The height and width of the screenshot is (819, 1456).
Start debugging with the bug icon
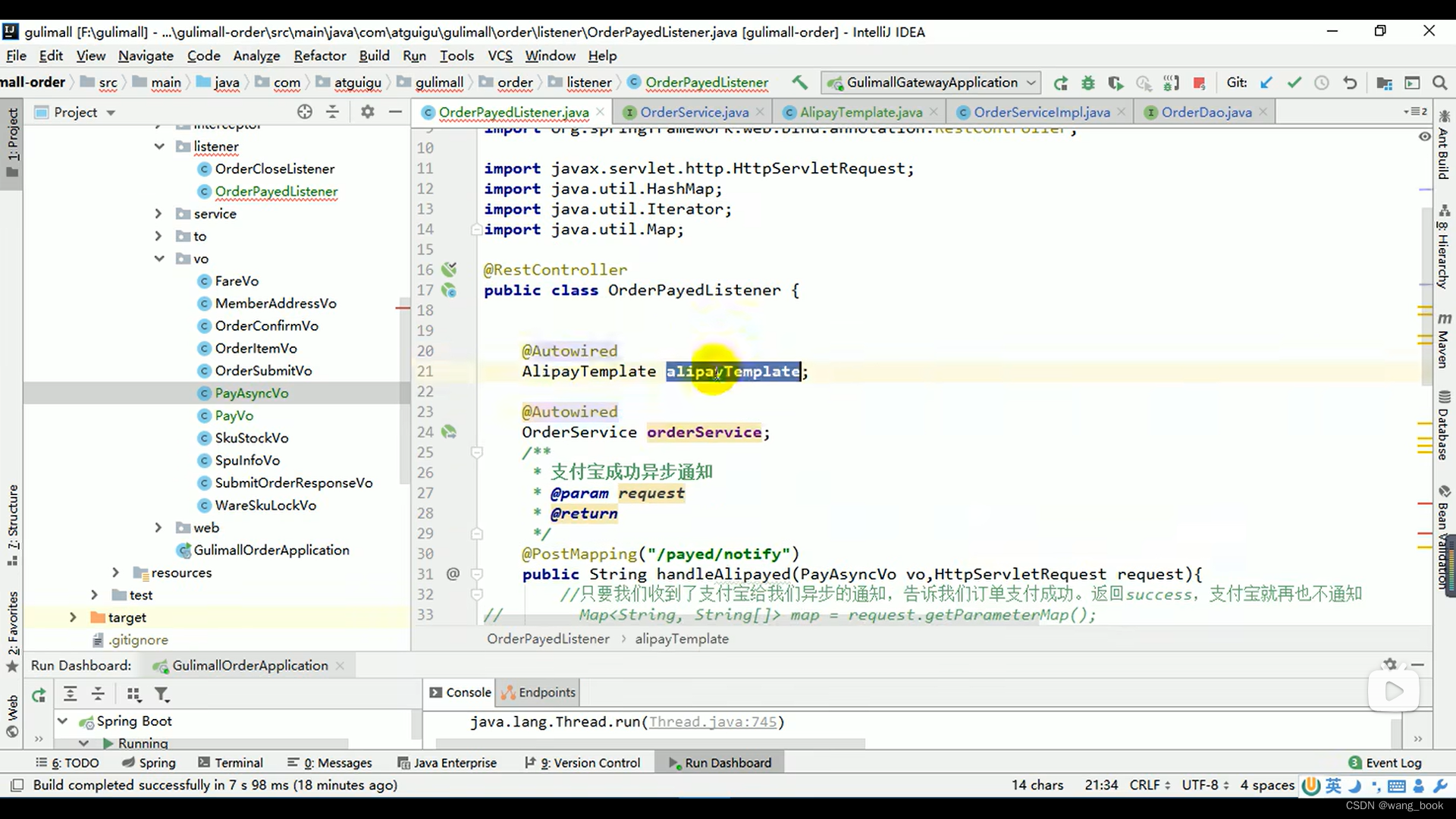pos(1087,83)
